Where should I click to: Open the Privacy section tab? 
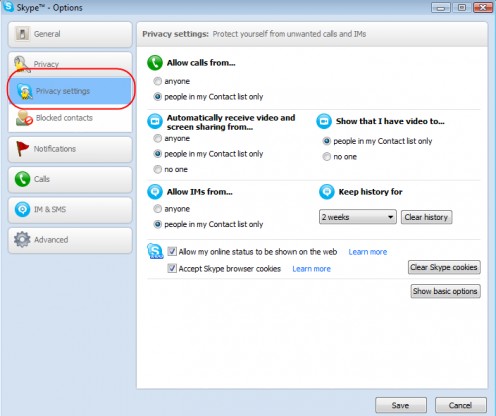(70, 64)
